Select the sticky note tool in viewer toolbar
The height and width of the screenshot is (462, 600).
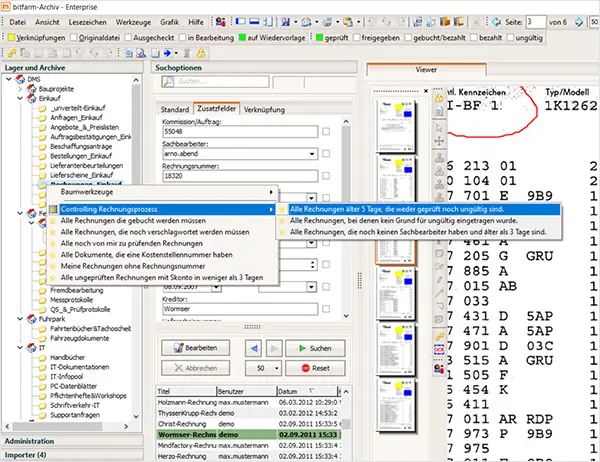[x=439, y=253]
